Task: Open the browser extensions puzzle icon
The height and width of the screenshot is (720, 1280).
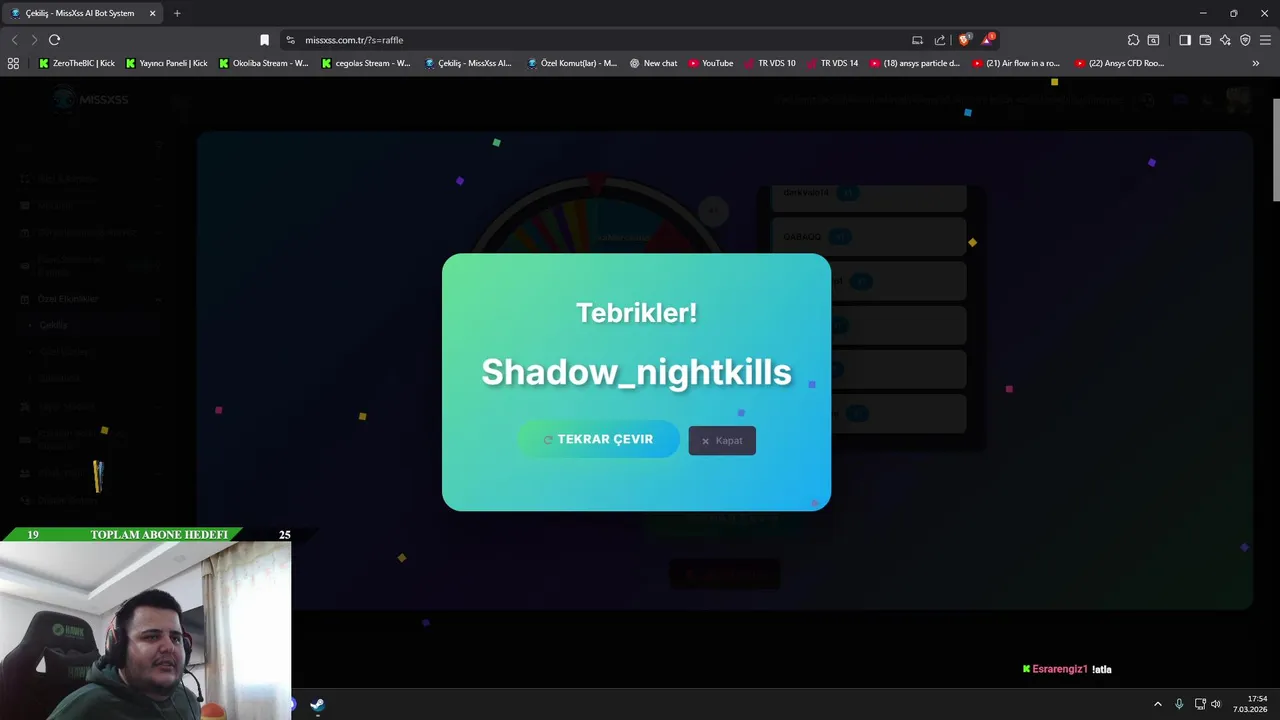Action: pyautogui.click(x=1133, y=40)
